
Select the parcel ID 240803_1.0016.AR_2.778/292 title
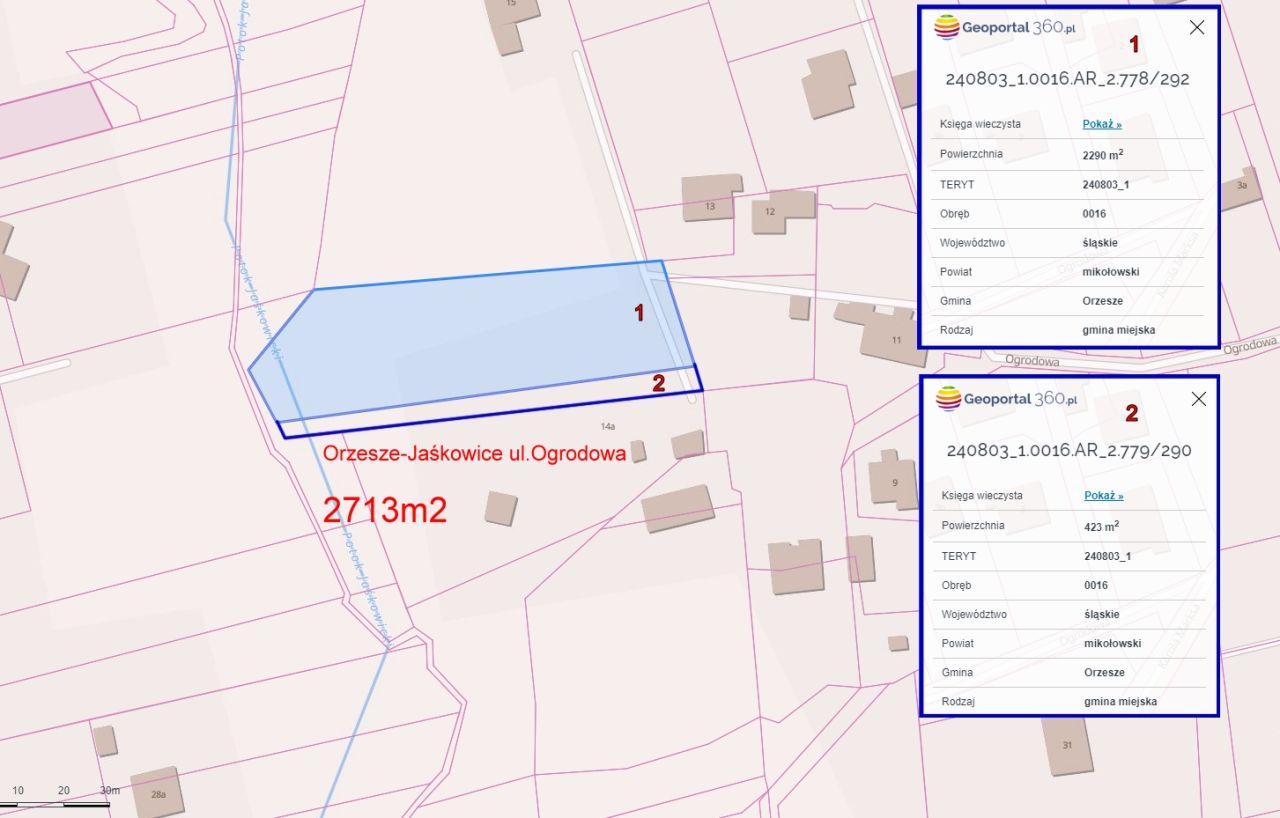[1067, 79]
